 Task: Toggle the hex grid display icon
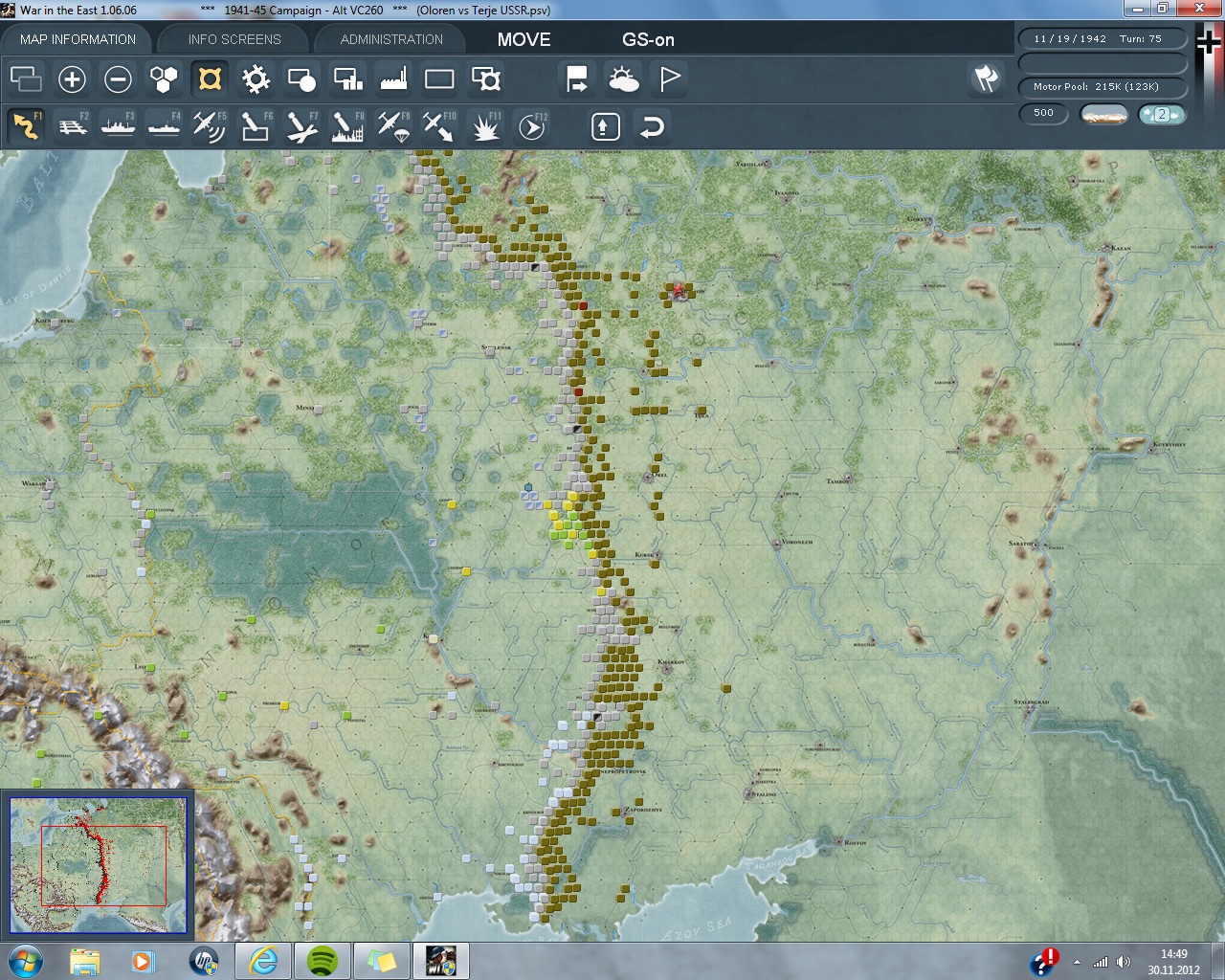(x=164, y=79)
